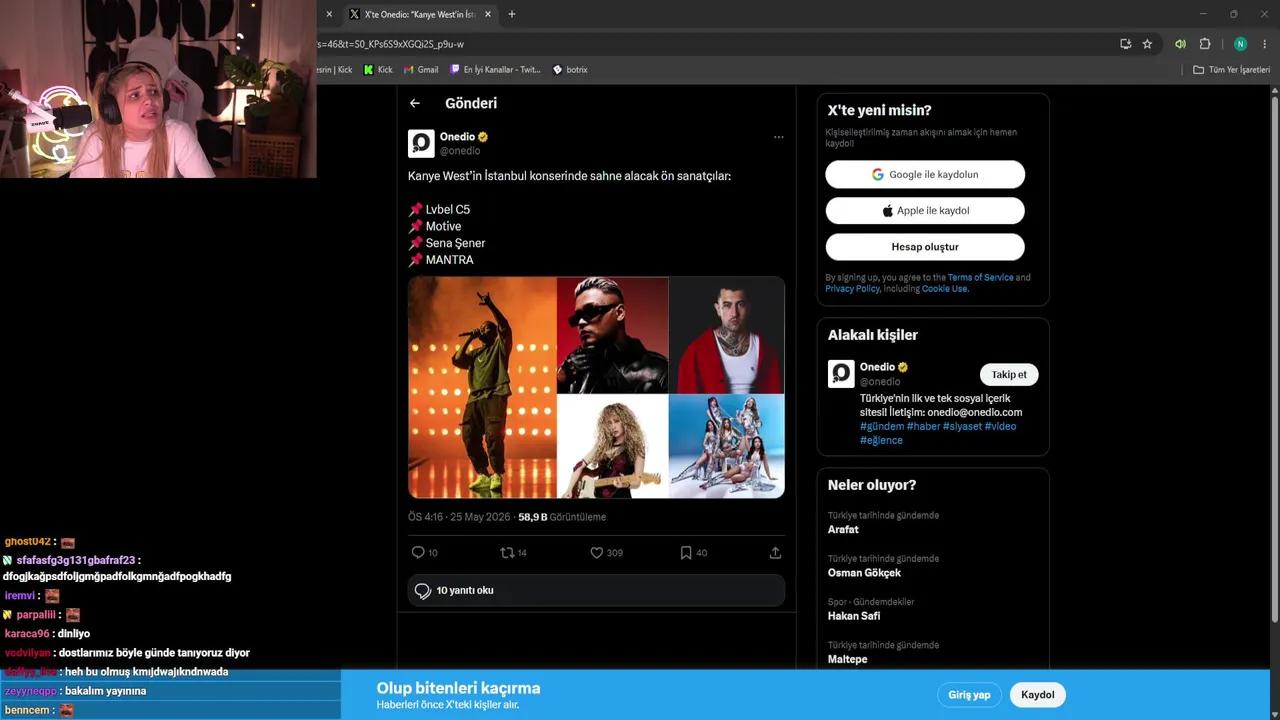Open the Kanye West stage photo

click(482, 387)
